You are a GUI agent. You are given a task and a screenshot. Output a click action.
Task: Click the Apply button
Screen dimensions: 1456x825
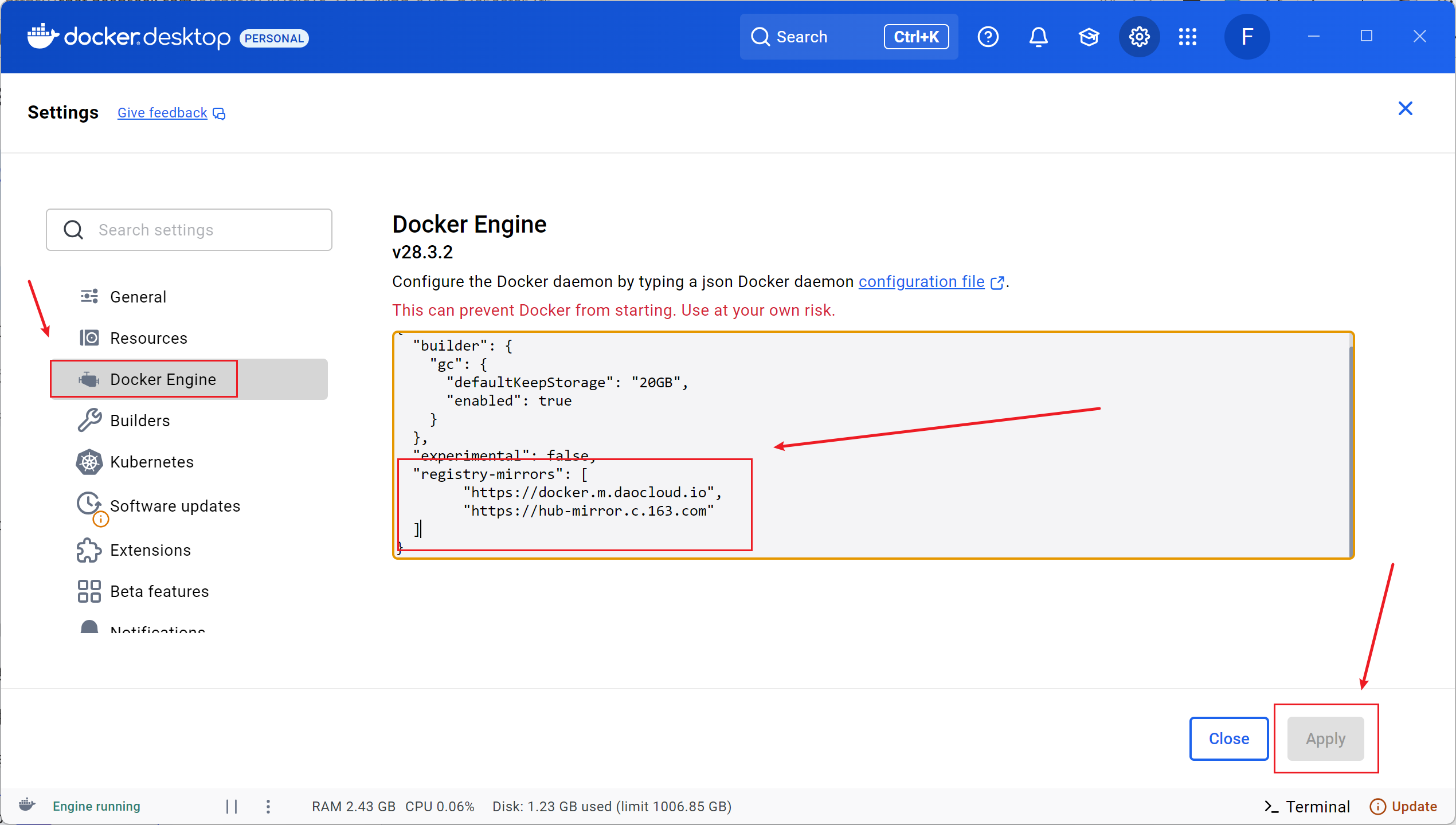pyautogui.click(x=1325, y=738)
